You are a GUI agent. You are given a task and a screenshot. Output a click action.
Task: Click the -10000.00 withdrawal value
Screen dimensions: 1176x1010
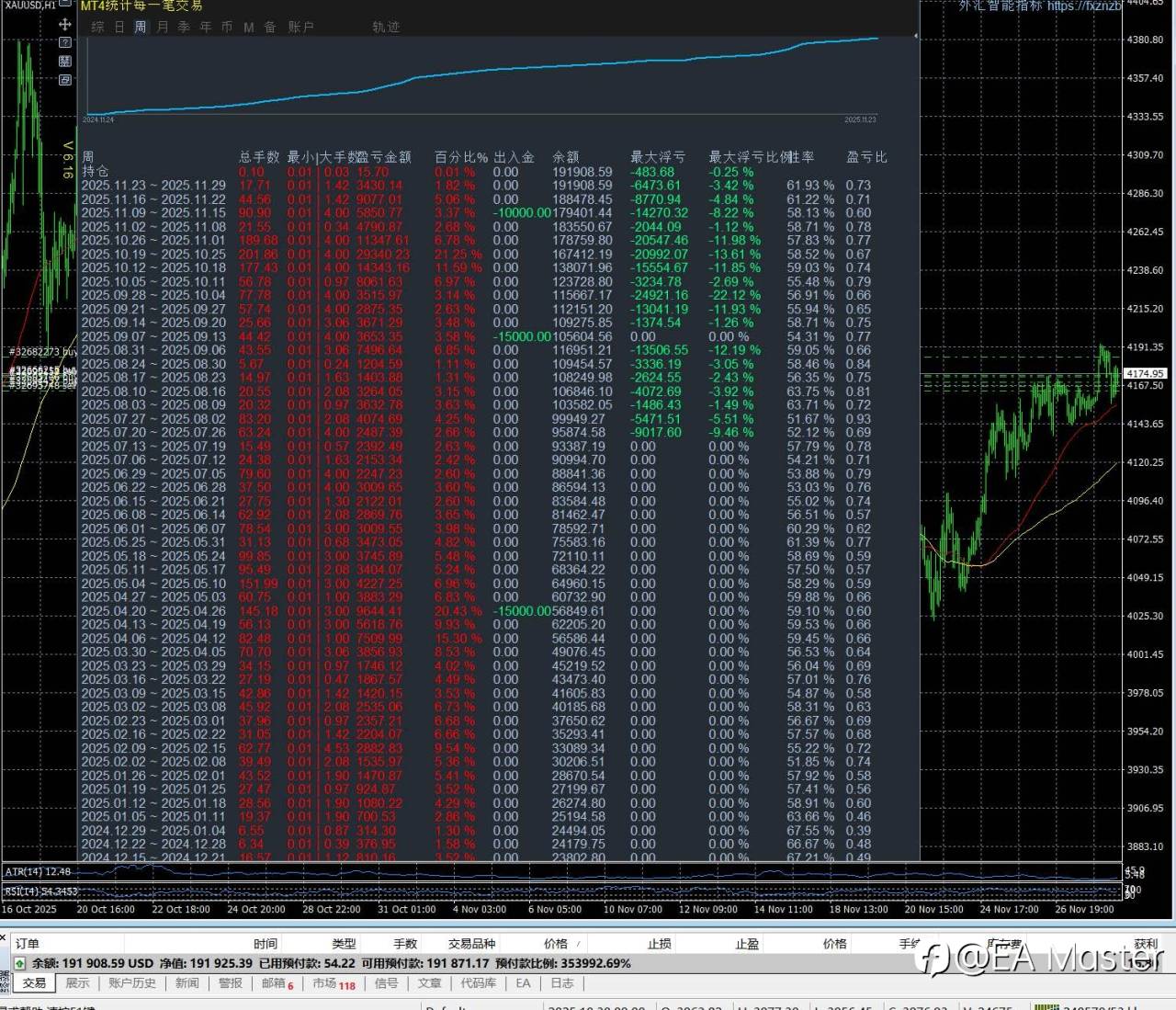(x=522, y=212)
